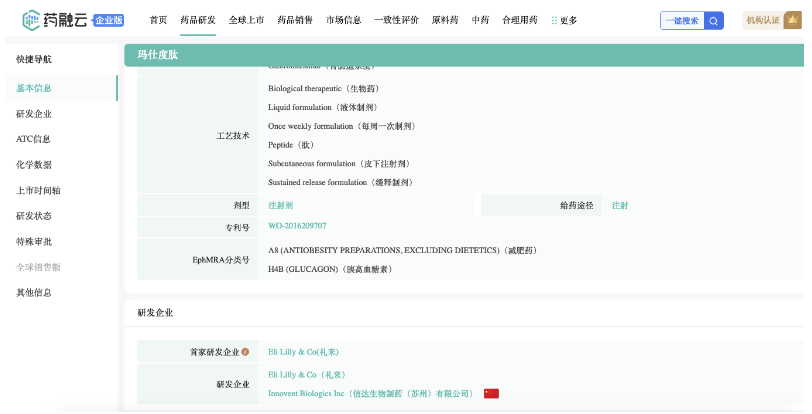Click the info icon beside 首家研发企业
812x414 pixels.
[x=245, y=352]
